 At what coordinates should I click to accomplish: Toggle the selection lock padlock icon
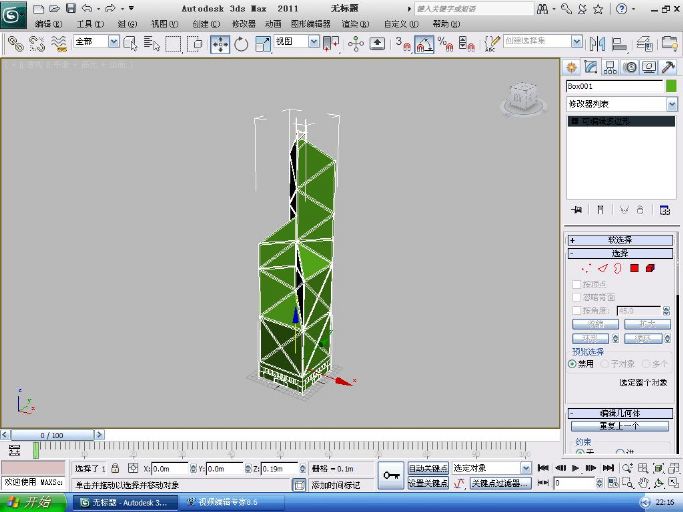pos(115,468)
